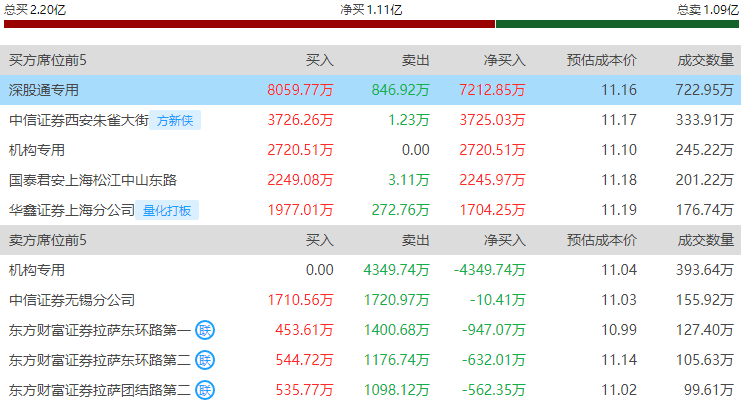Screen dimensions: 741x403
Task: Open the 量化打板 tag
Action: coord(169,210)
